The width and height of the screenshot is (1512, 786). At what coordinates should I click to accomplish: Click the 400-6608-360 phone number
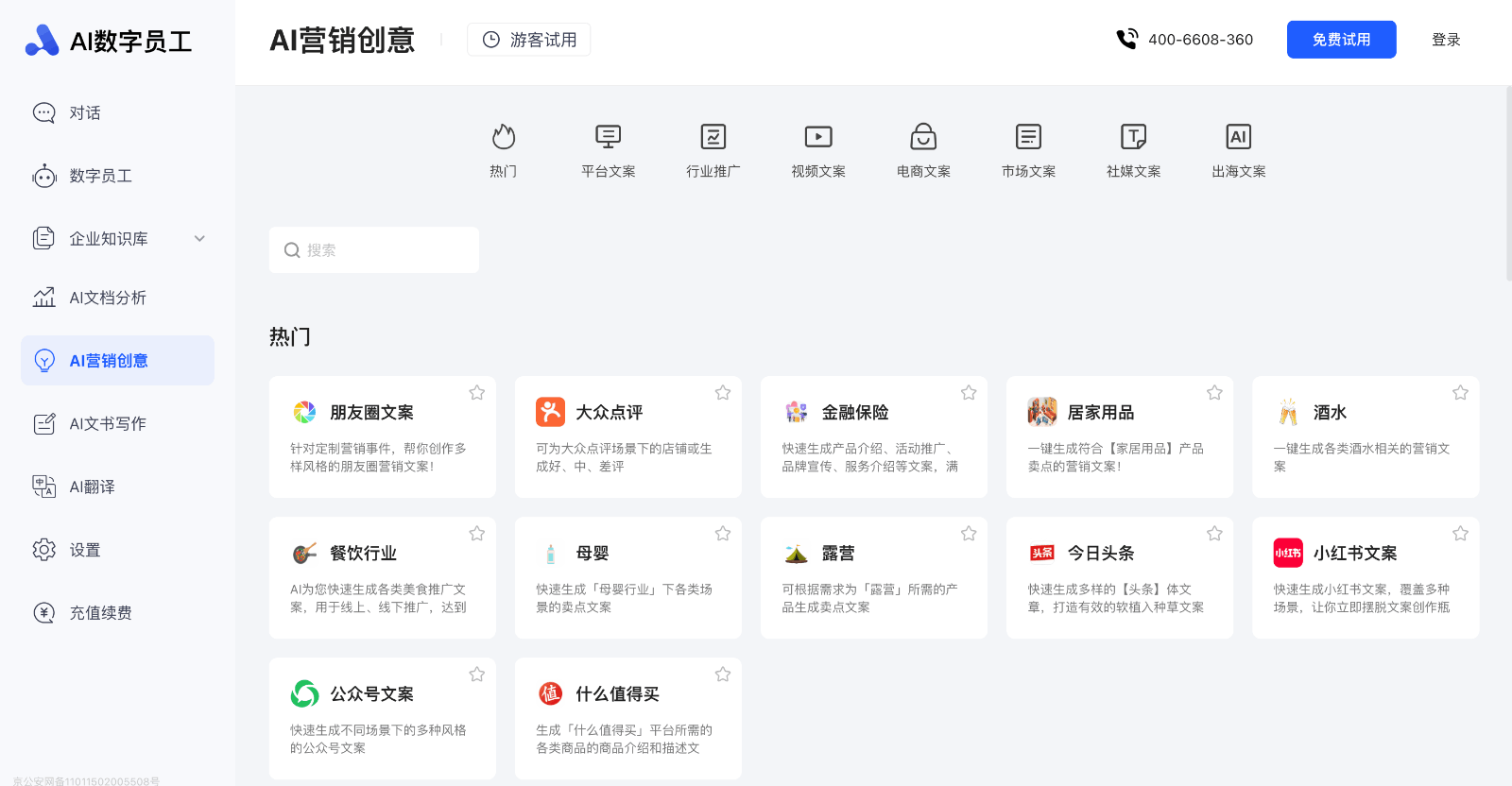pos(1200,40)
